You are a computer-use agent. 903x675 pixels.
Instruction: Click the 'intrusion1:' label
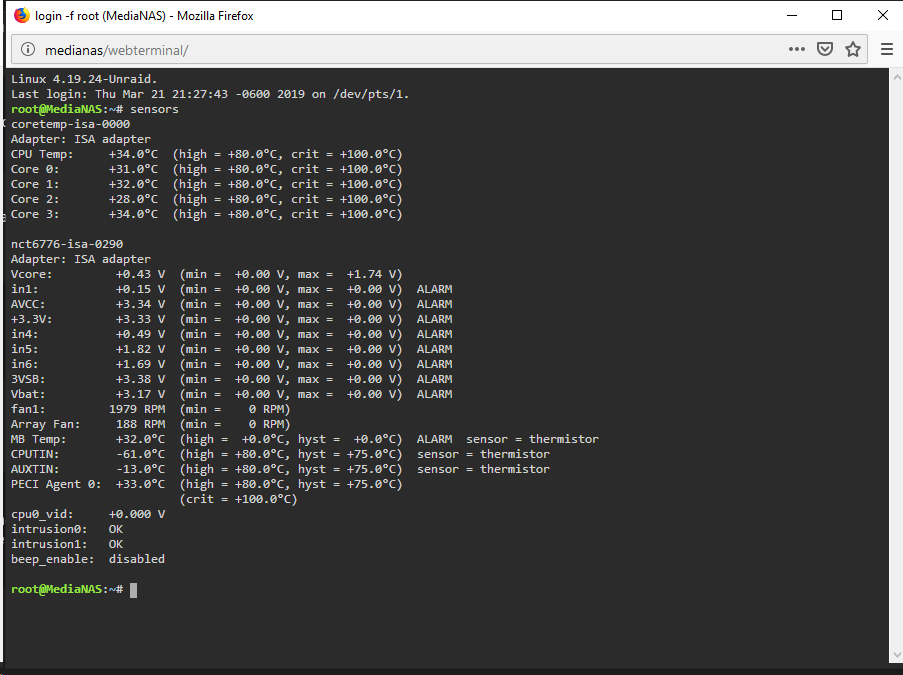tap(49, 544)
